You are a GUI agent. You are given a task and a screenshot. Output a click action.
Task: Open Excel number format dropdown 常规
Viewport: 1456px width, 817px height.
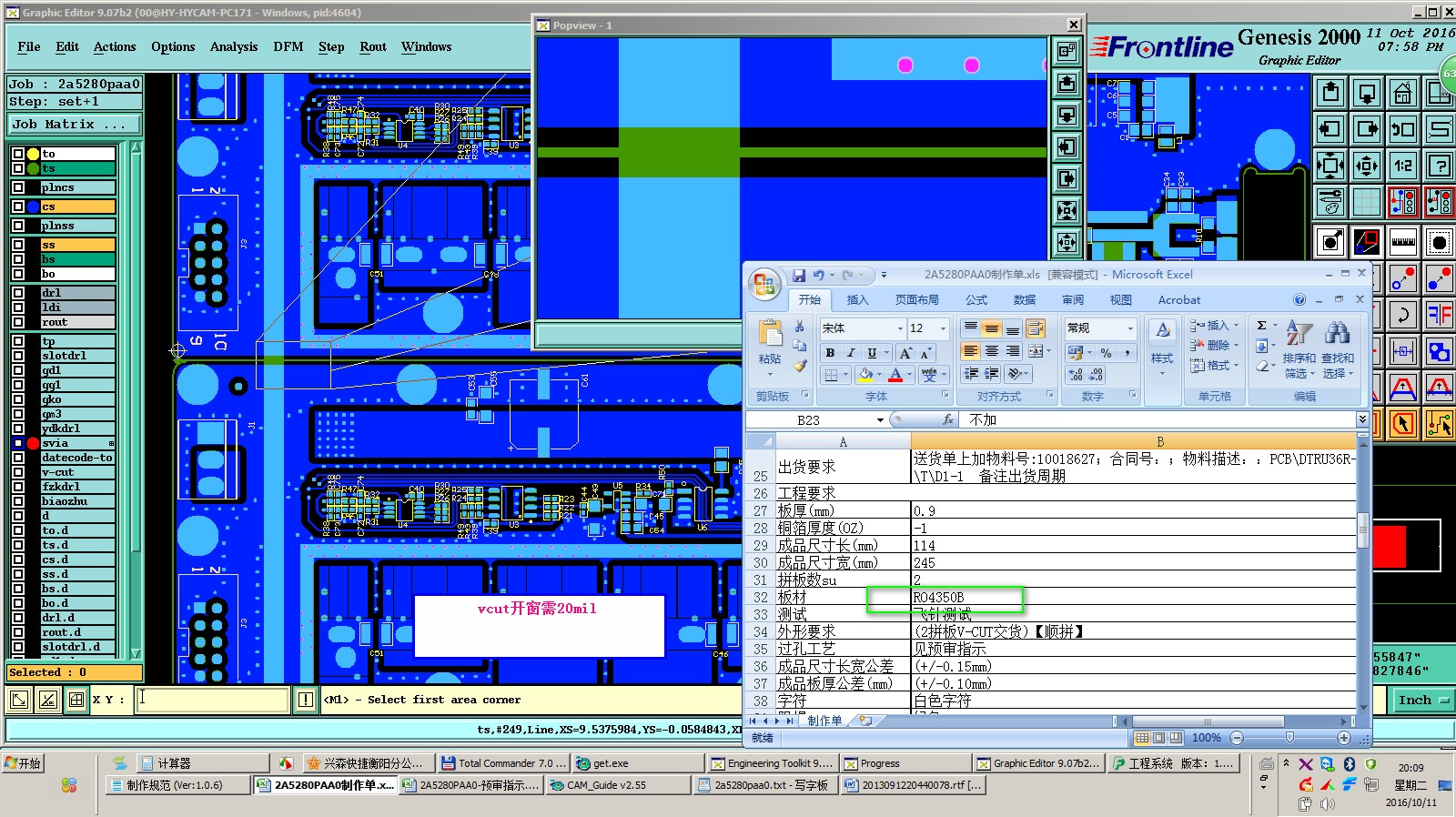click(x=1131, y=328)
